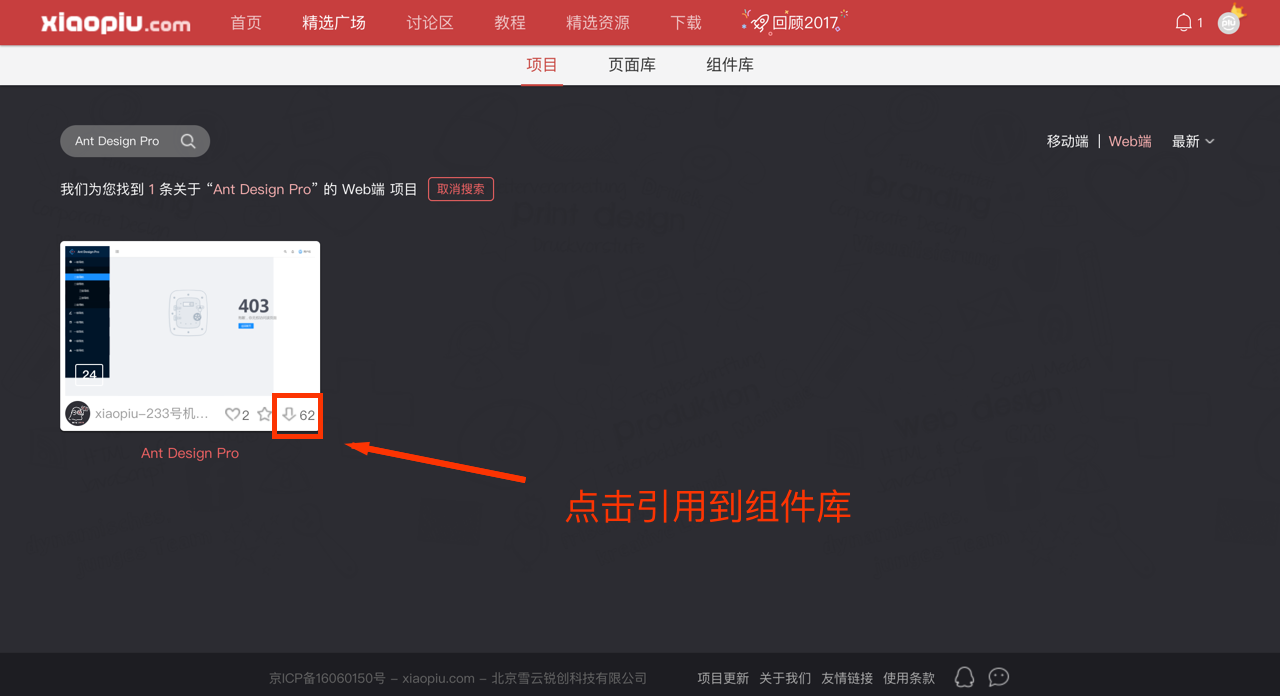The width and height of the screenshot is (1280, 696).
Task: Open the 回顾2017 link
Action: tap(806, 22)
